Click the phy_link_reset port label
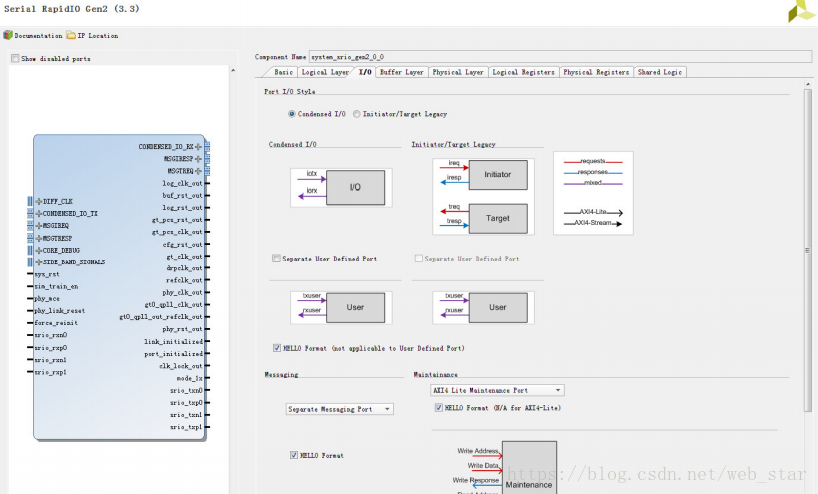818x494 pixels. tap(59, 310)
